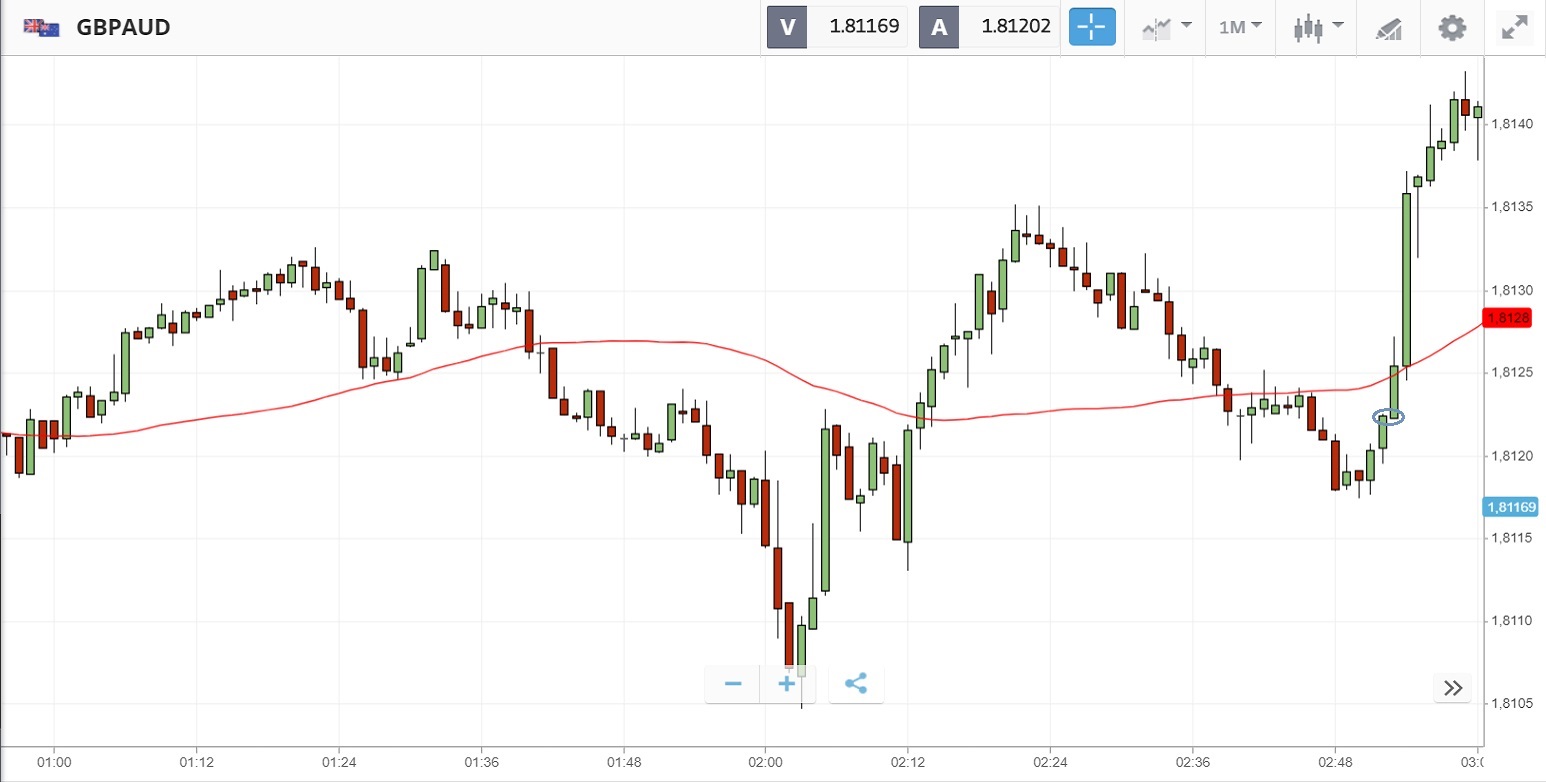Click the GBPAUD flag icon
This screenshot has width=1546, height=782.
tap(42, 27)
